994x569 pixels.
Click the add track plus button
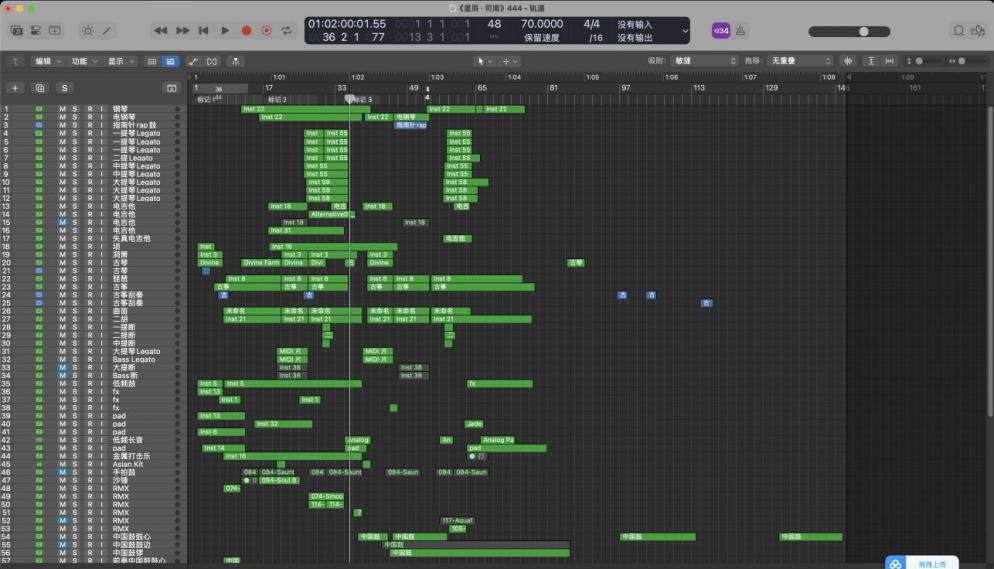pyautogui.click(x=15, y=88)
